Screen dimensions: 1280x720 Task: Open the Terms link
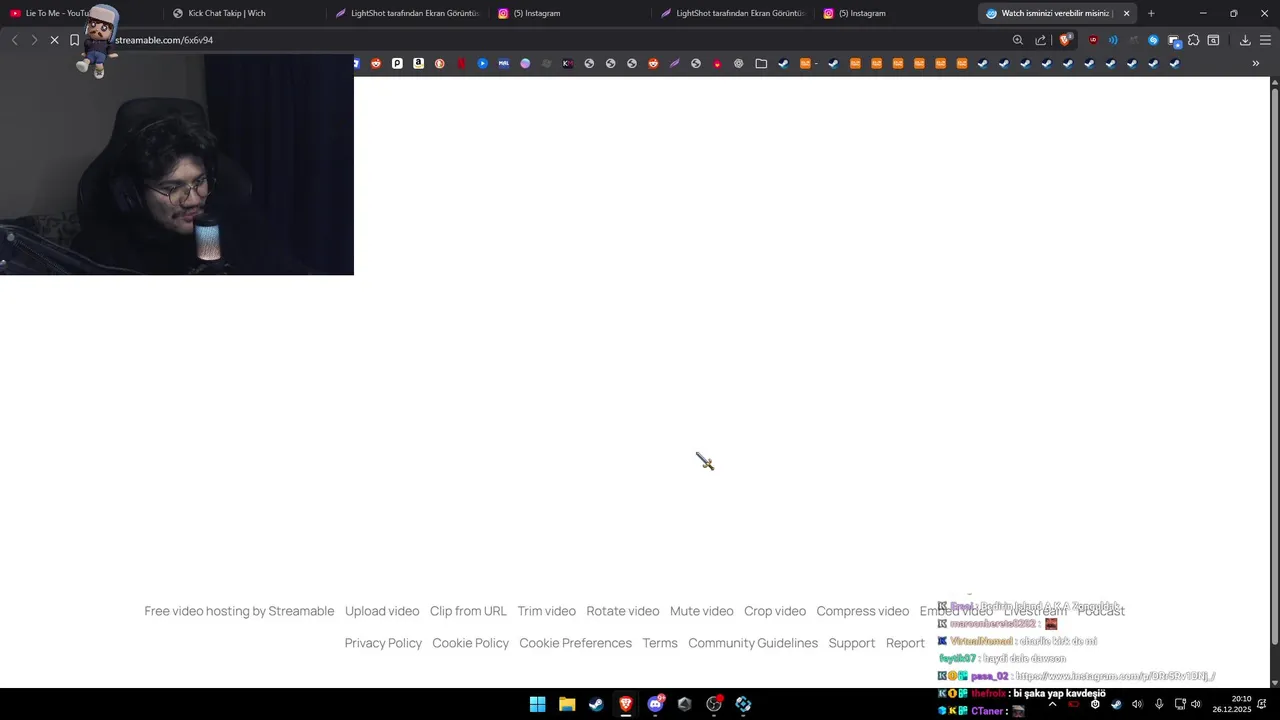pos(660,643)
